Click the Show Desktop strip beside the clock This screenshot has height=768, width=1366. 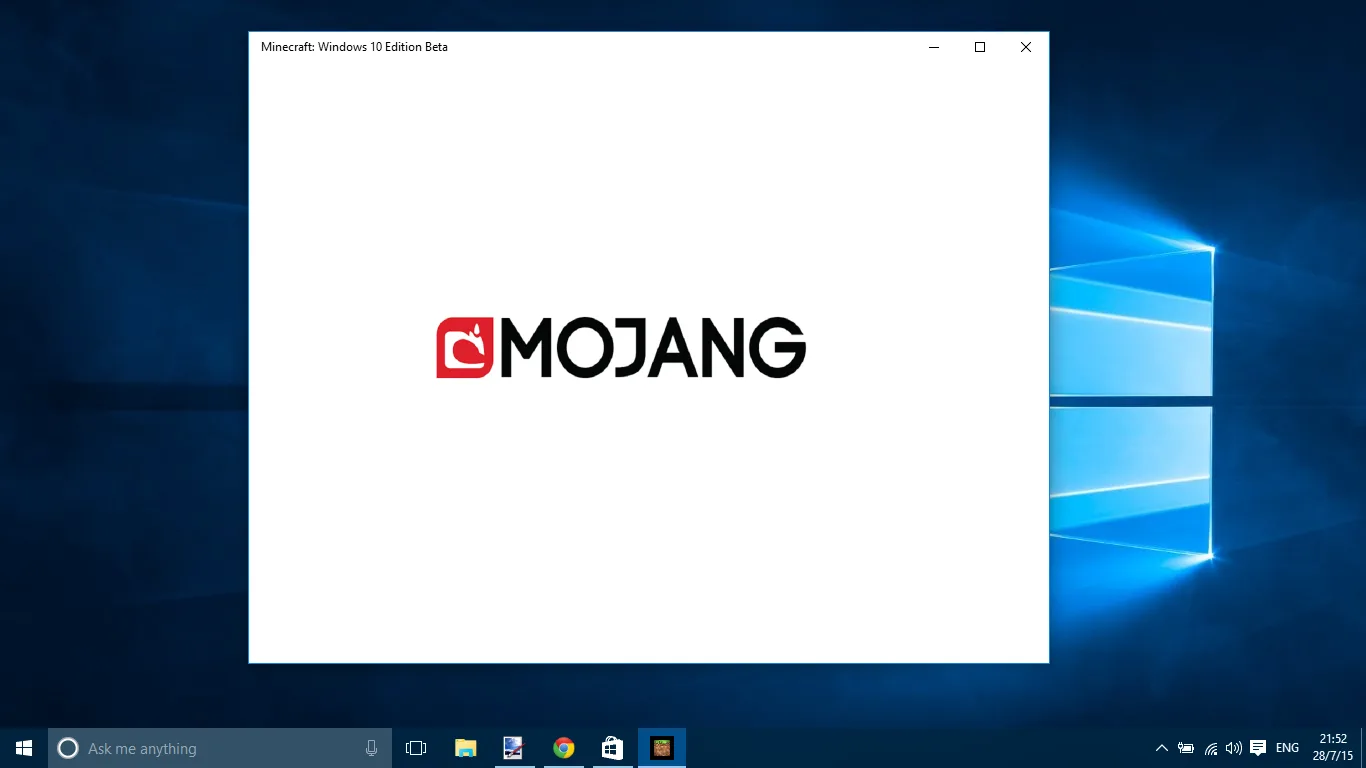click(x=1363, y=748)
